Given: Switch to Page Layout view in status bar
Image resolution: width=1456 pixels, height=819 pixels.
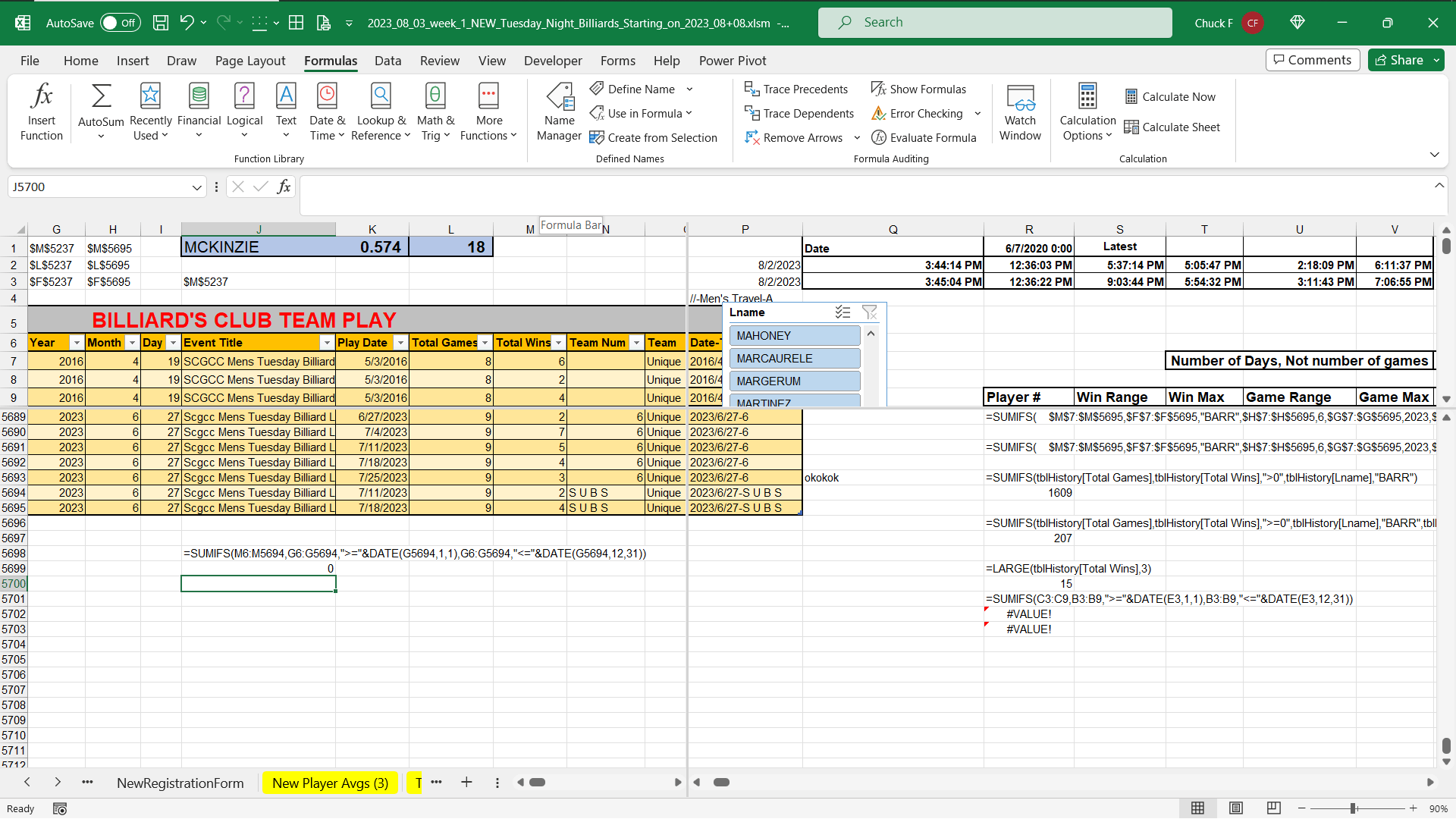Looking at the screenshot, I should [x=1236, y=808].
